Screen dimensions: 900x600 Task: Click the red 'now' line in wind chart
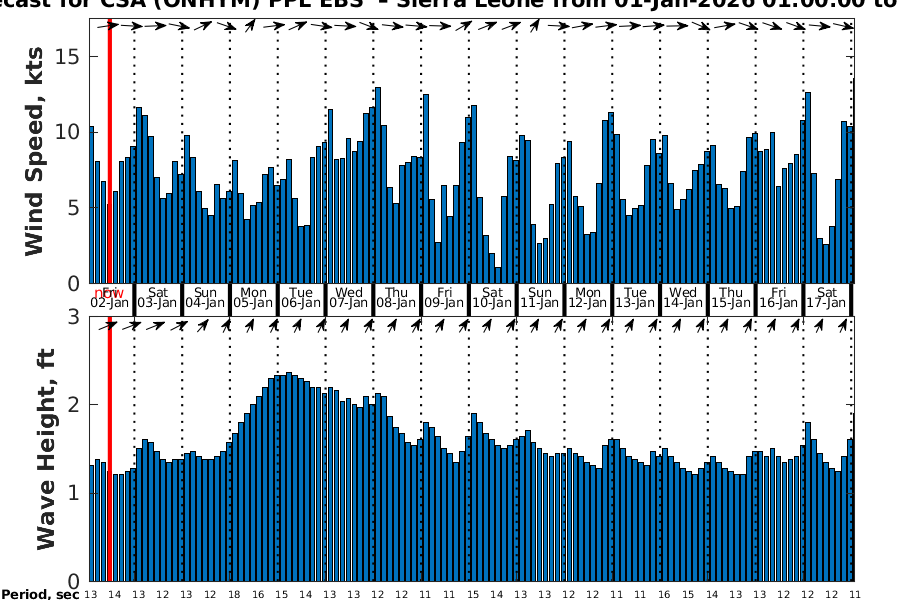(109, 150)
